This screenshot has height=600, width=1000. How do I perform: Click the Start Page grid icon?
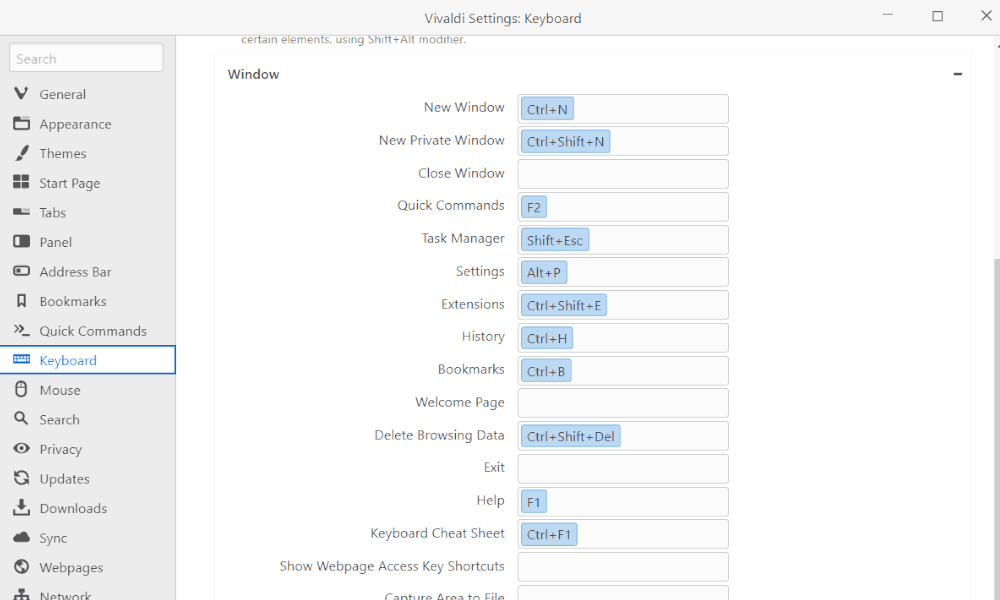coord(21,183)
